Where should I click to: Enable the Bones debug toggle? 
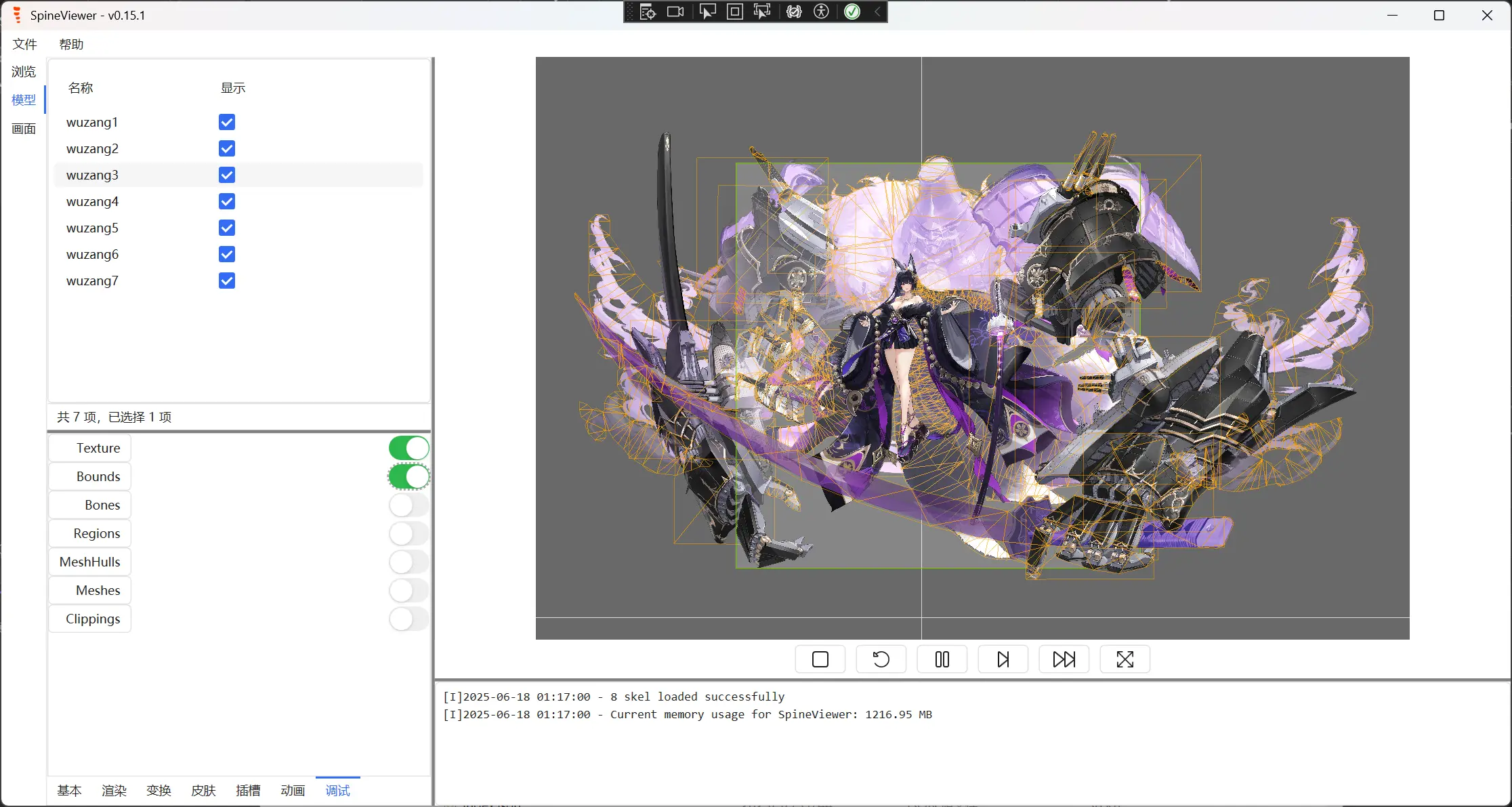(x=408, y=505)
